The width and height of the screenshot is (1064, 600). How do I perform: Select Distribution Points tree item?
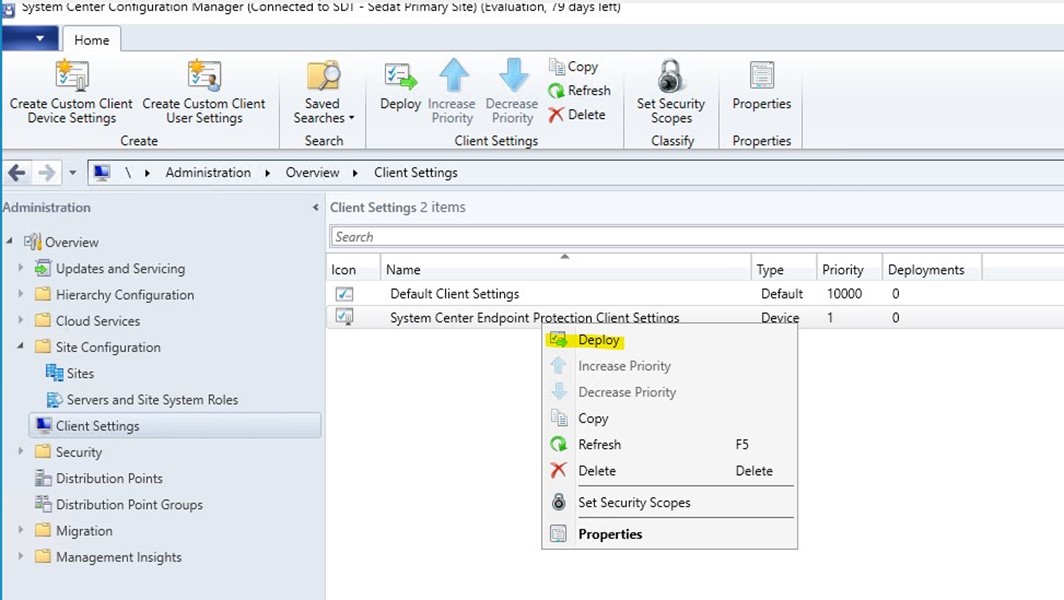(109, 479)
